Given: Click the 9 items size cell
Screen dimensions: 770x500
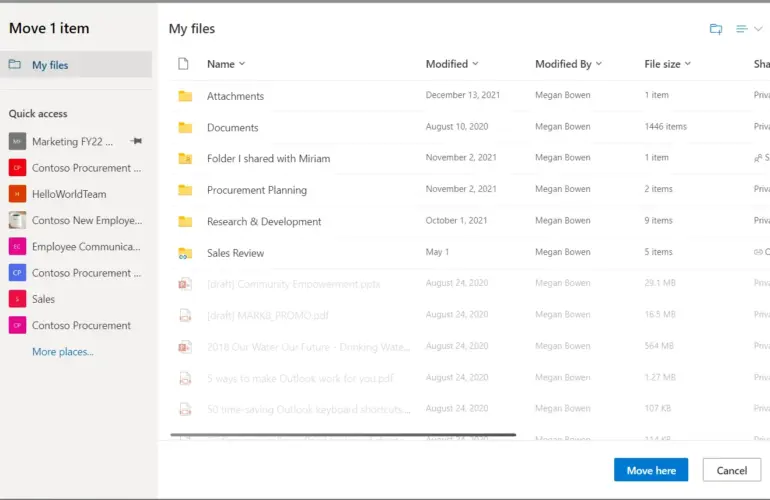Looking at the screenshot, I should [x=658, y=221].
